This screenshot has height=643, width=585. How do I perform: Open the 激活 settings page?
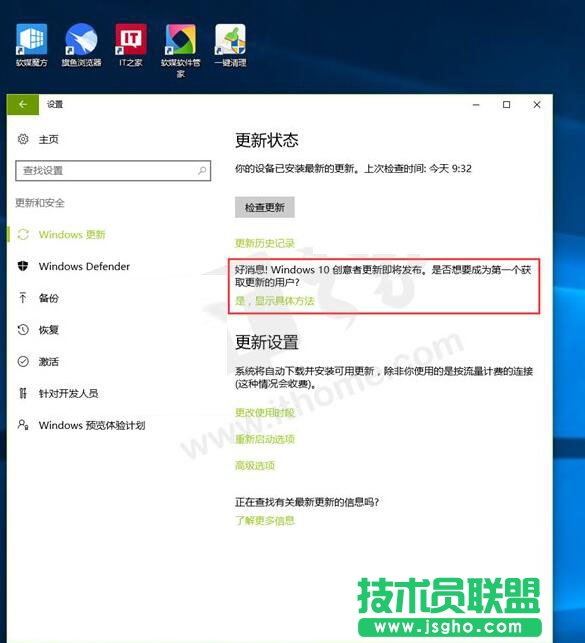click(48, 361)
